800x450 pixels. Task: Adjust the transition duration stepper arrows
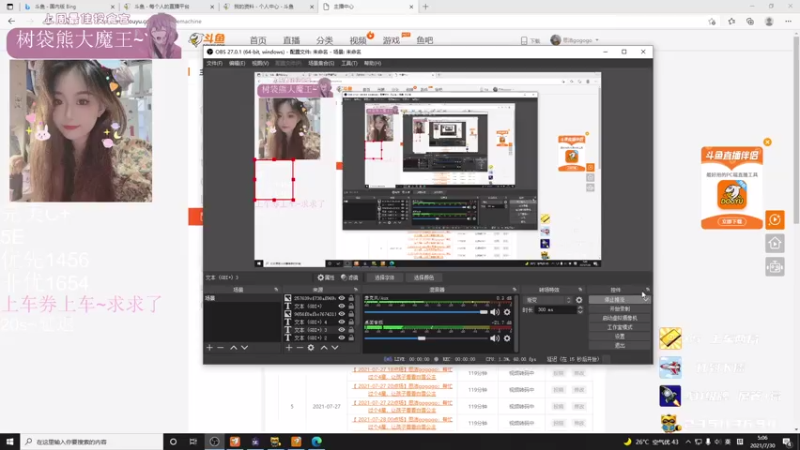click(580, 310)
